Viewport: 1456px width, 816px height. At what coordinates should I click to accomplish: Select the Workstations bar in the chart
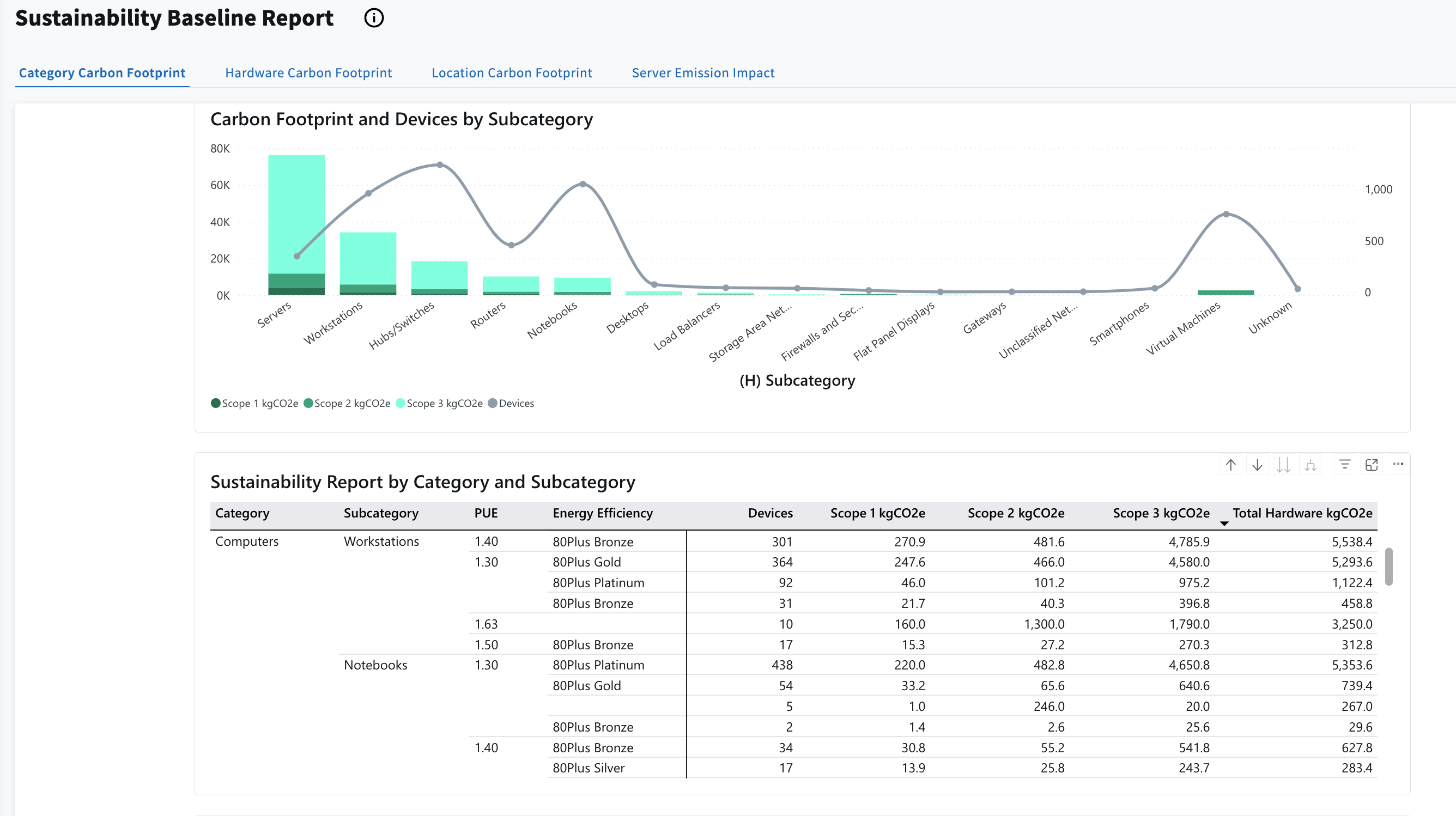tap(368, 263)
